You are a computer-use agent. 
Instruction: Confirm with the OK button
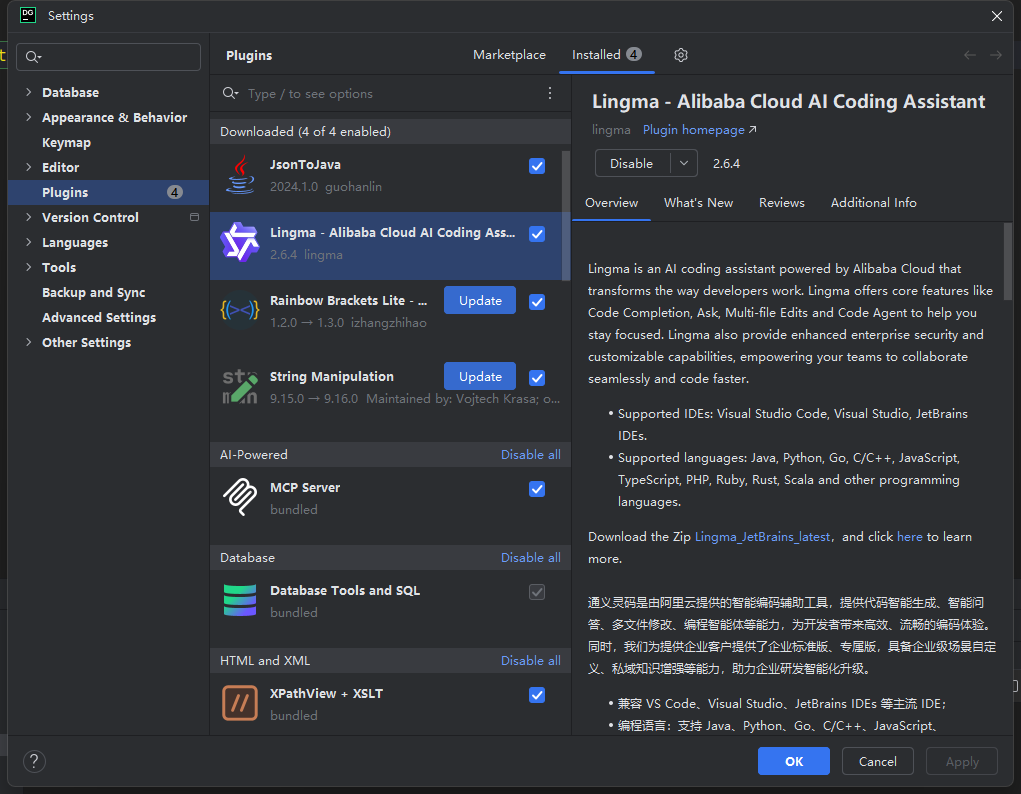(x=794, y=761)
